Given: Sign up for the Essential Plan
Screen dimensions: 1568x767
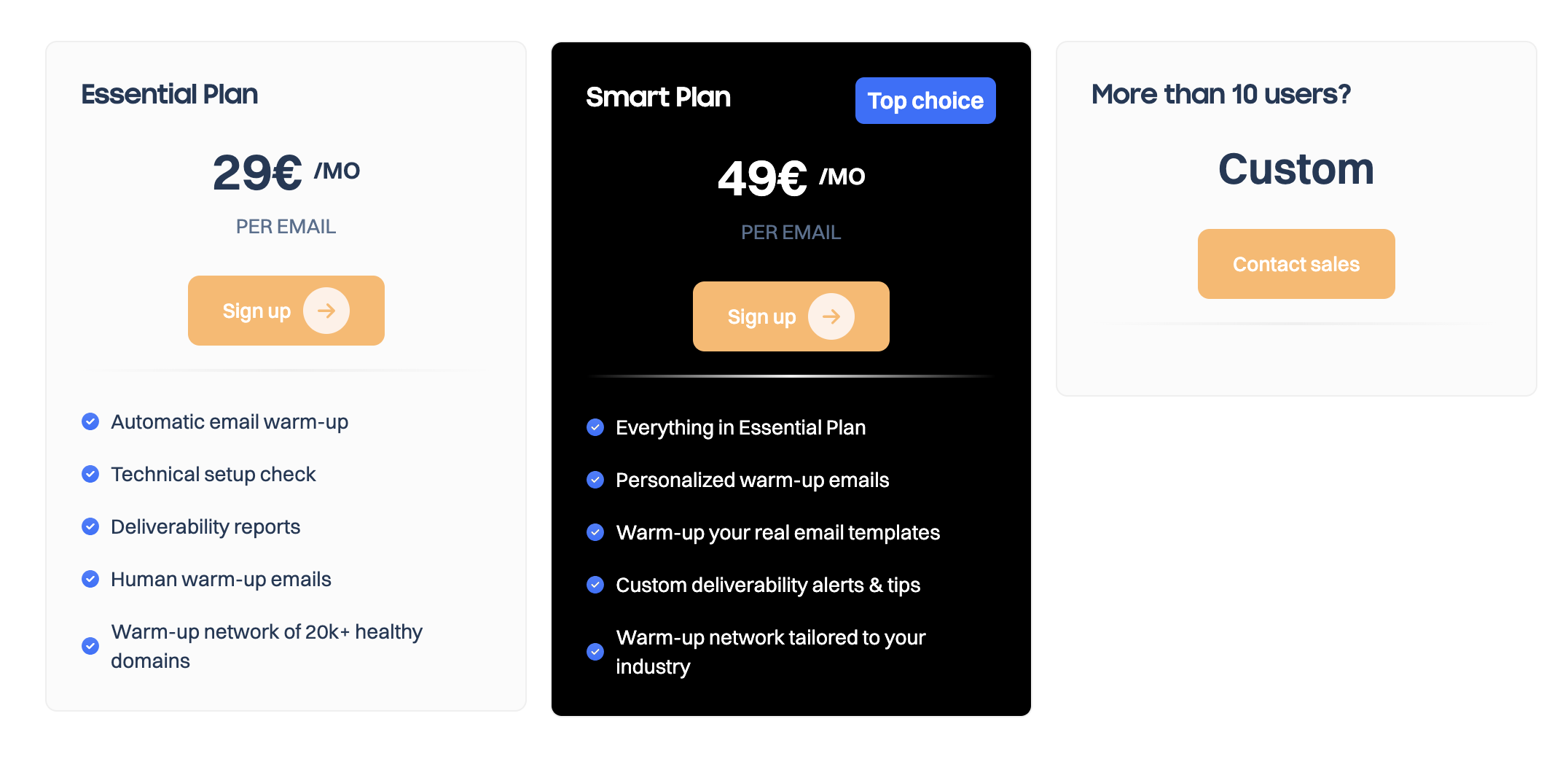Looking at the screenshot, I should [257, 311].
